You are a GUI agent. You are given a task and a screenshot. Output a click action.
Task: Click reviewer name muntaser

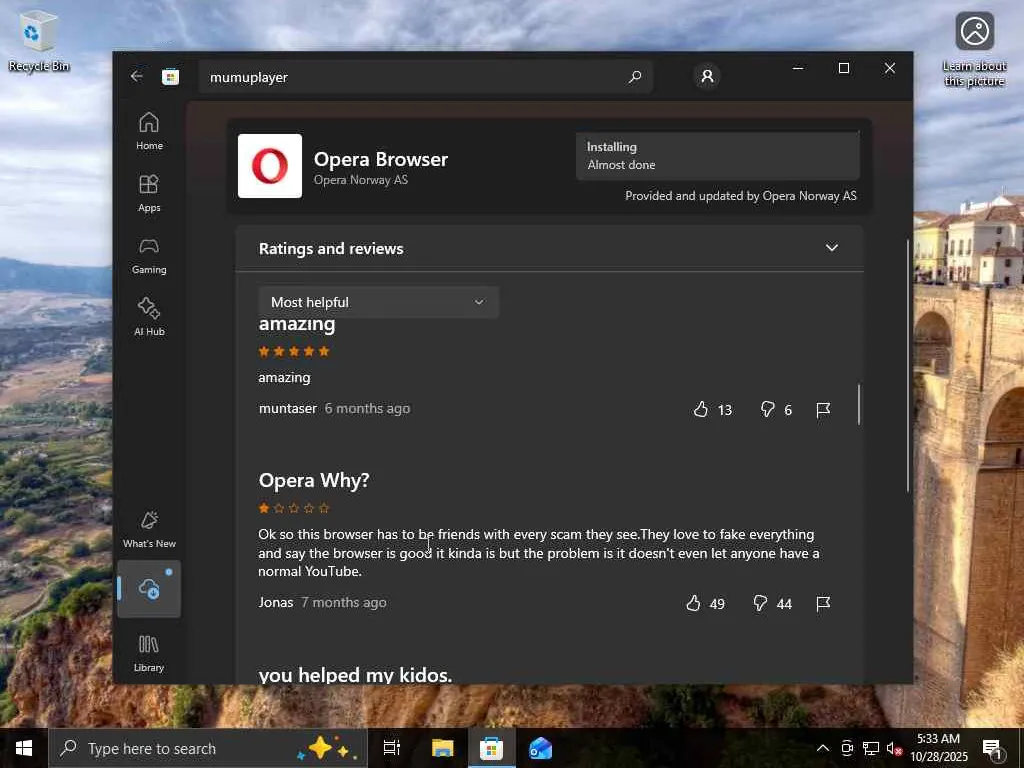pos(287,408)
